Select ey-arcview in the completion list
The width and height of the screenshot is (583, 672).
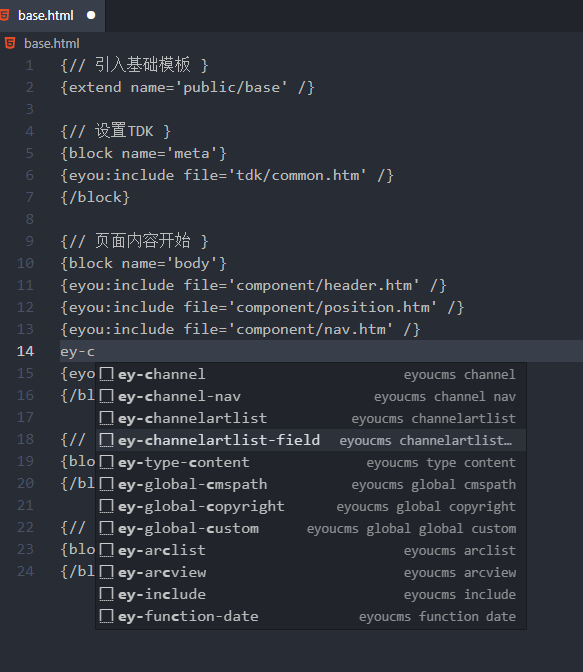(311, 572)
